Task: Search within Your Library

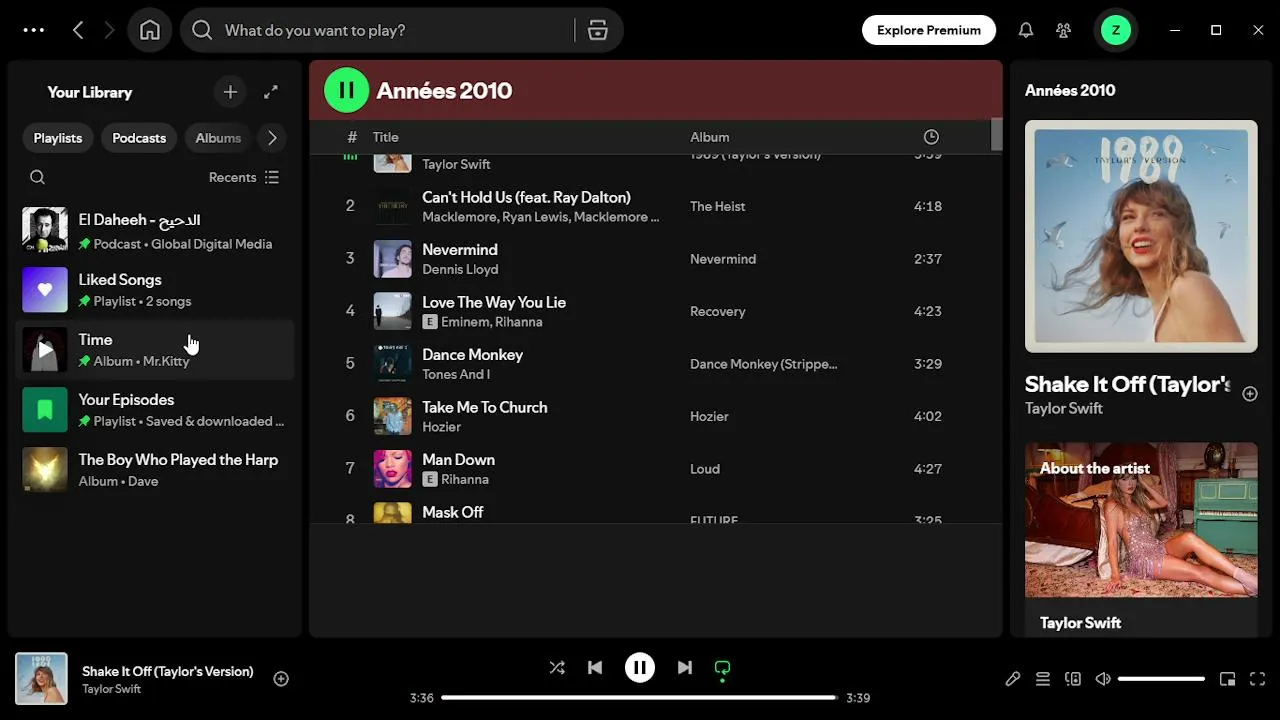Action: coord(38,177)
